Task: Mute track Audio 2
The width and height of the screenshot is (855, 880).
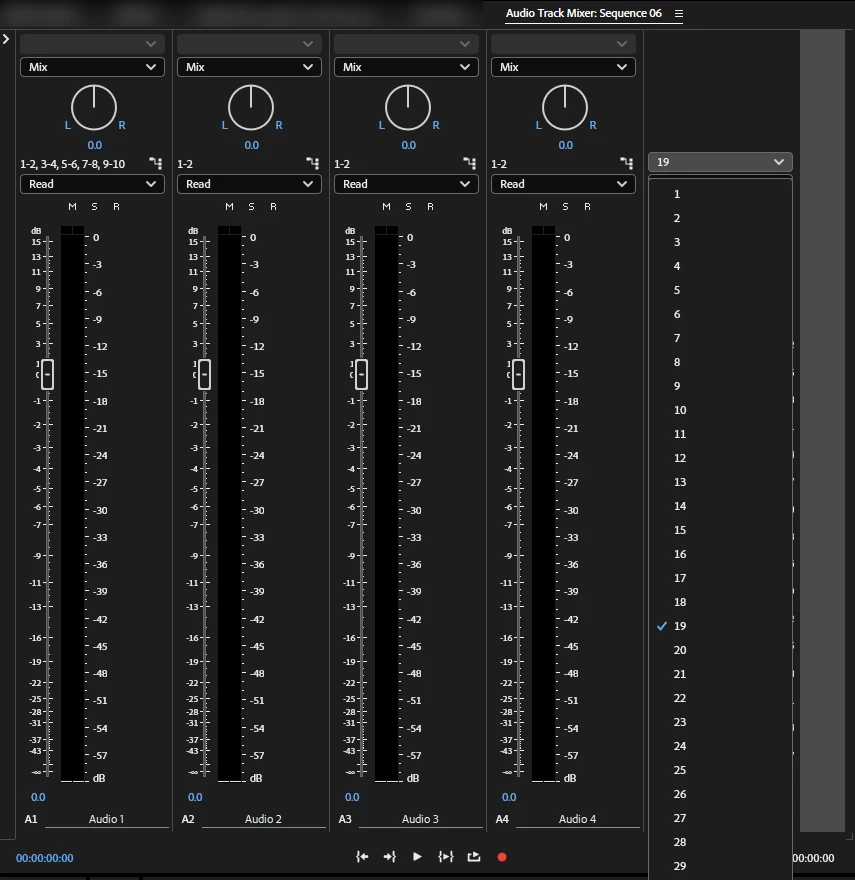Action: click(x=230, y=207)
